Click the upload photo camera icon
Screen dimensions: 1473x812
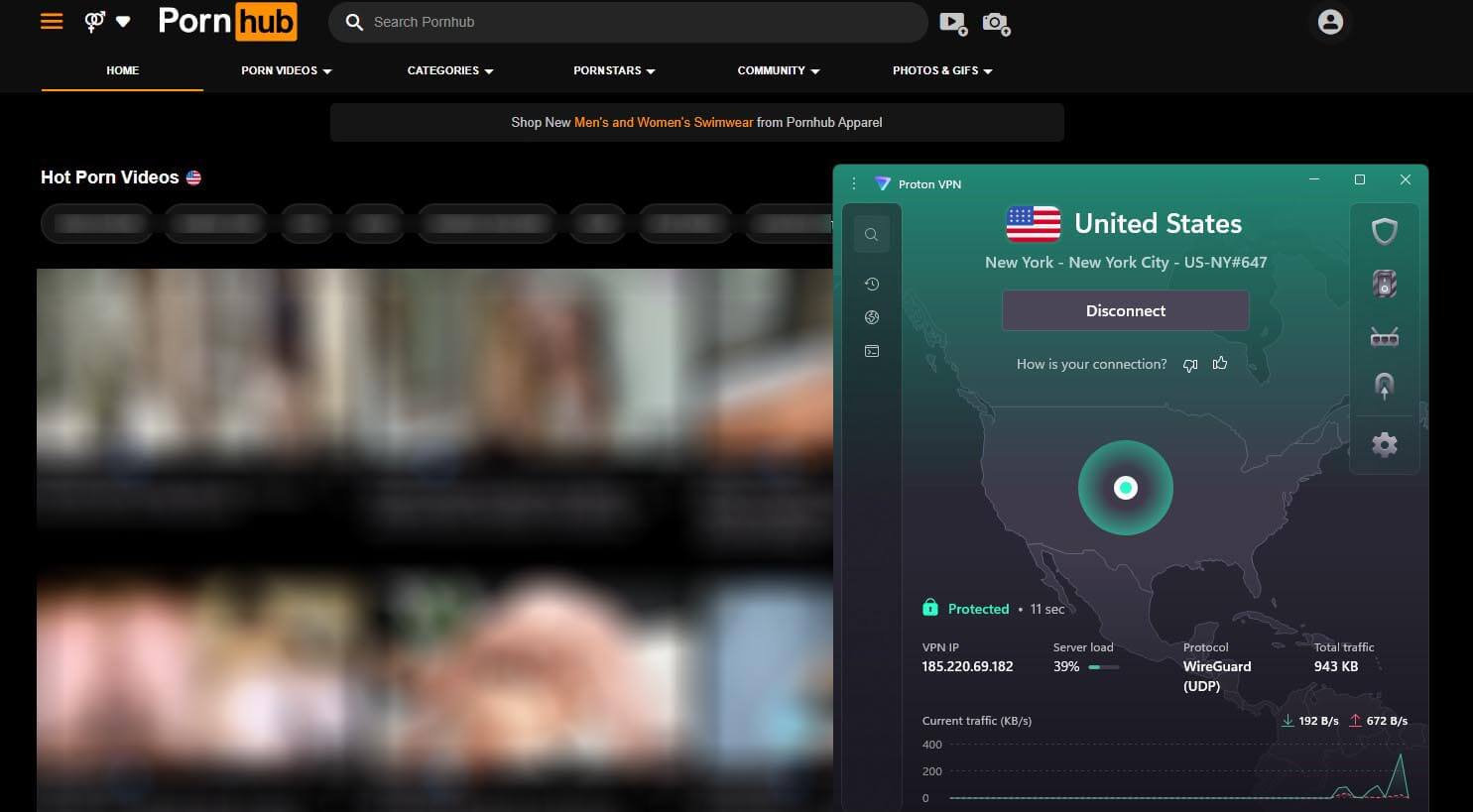coord(996,23)
